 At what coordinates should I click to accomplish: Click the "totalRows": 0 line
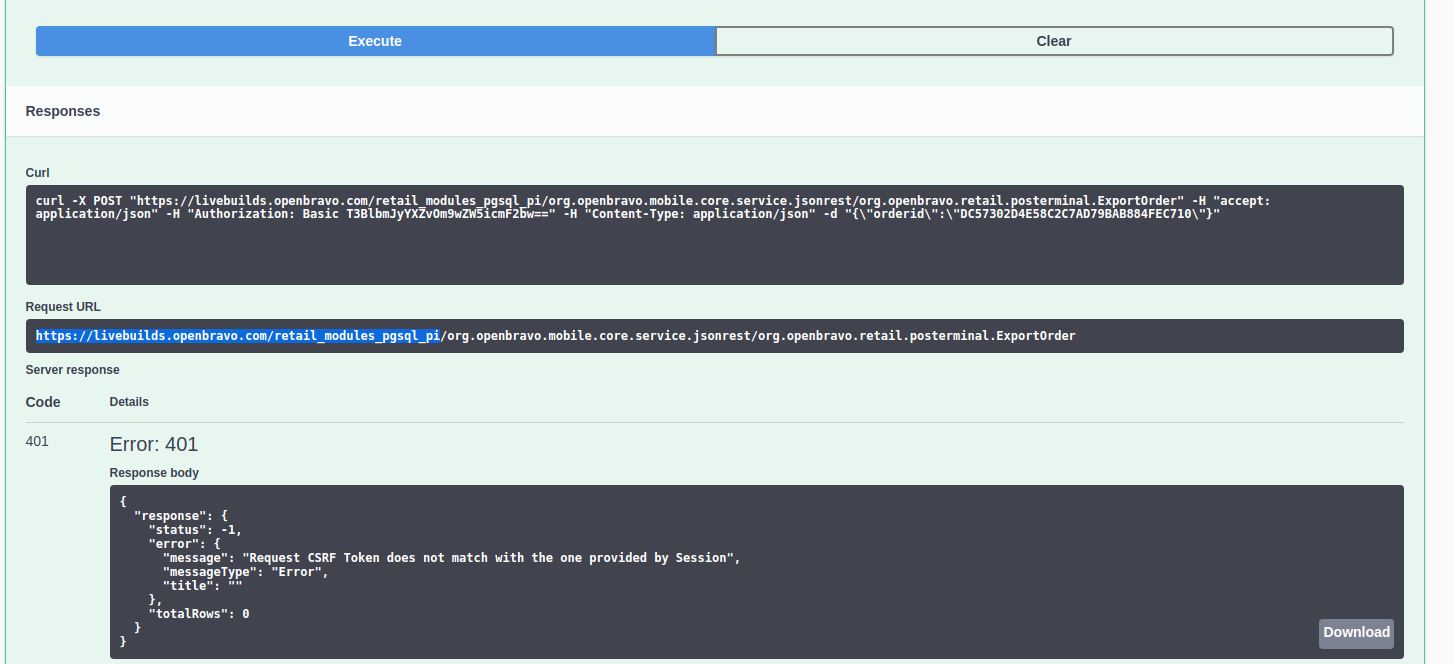point(198,614)
